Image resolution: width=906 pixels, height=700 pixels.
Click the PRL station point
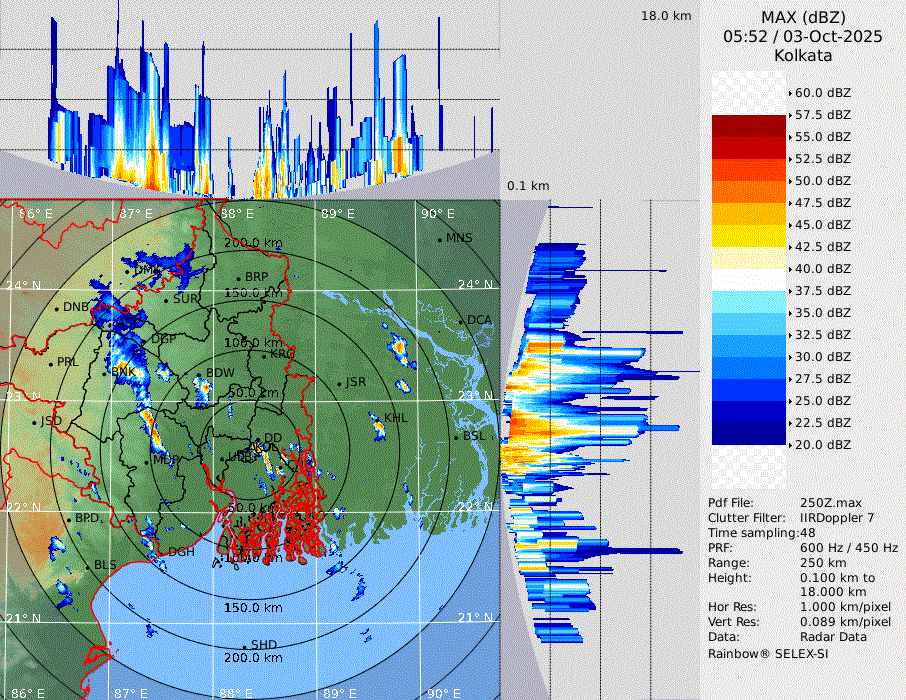coord(51,363)
